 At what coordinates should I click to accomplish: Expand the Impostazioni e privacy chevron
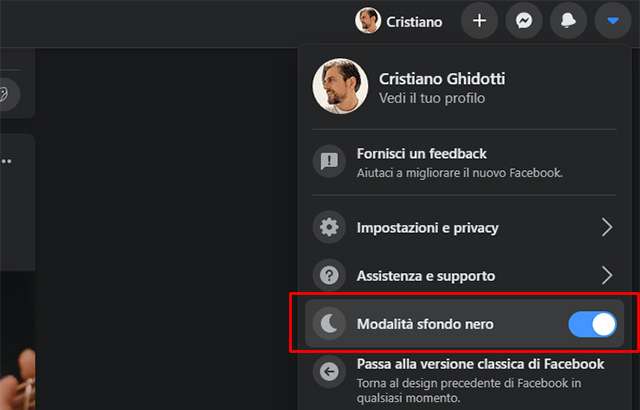tap(606, 227)
